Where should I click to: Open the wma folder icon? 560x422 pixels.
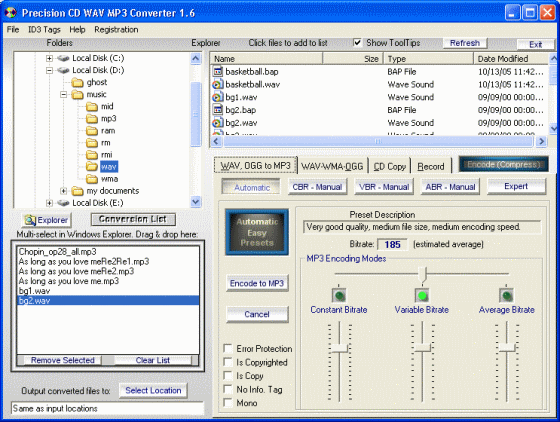pos(92,179)
